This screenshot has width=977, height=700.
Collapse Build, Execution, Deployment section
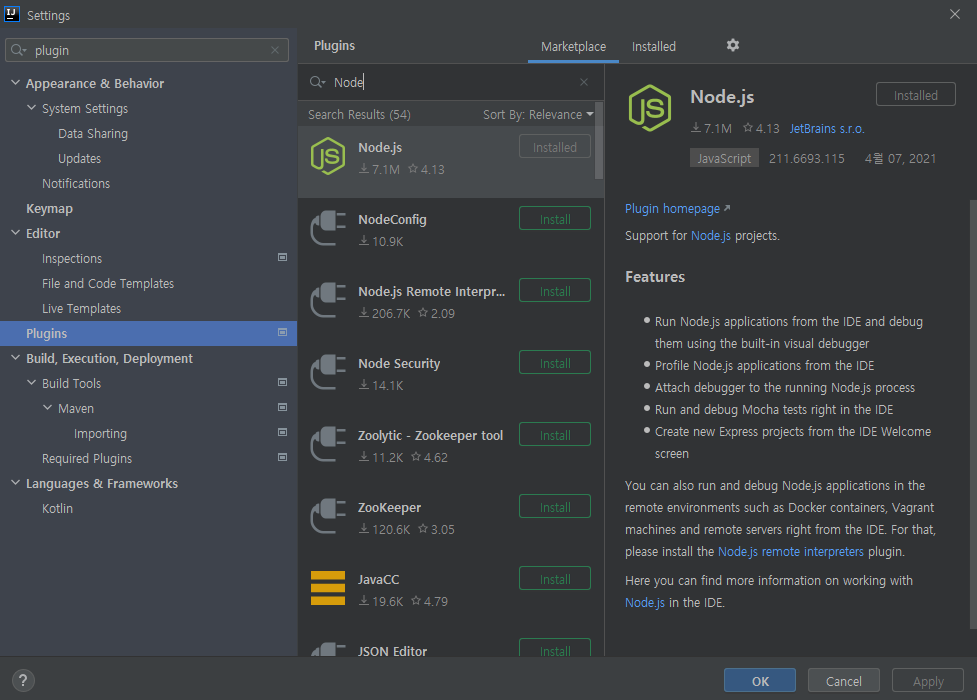[x=16, y=357]
